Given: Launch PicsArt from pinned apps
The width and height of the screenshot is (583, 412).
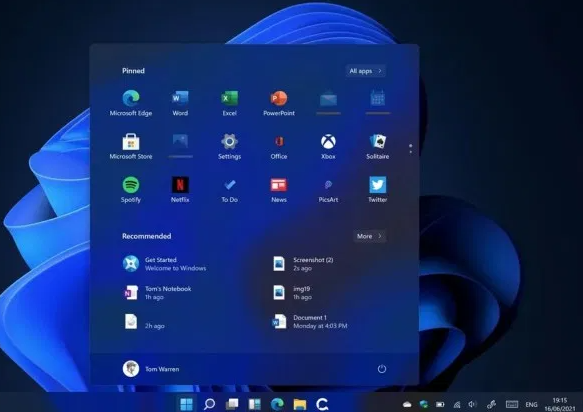Looking at the screenshot, I should pos(328,190).
